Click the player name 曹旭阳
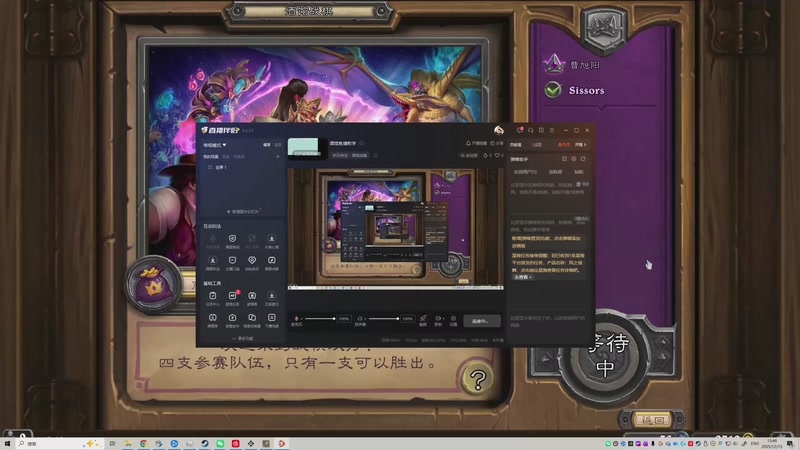 [x=585, y=65]
